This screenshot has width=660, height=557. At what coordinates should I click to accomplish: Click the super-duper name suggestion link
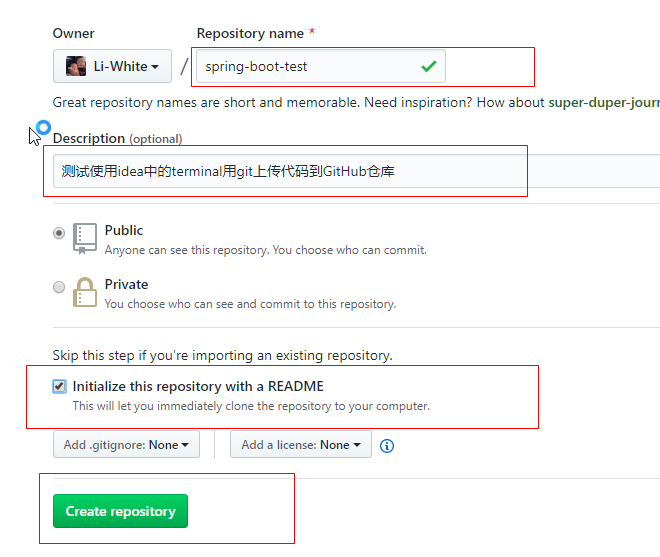point(603,102)
